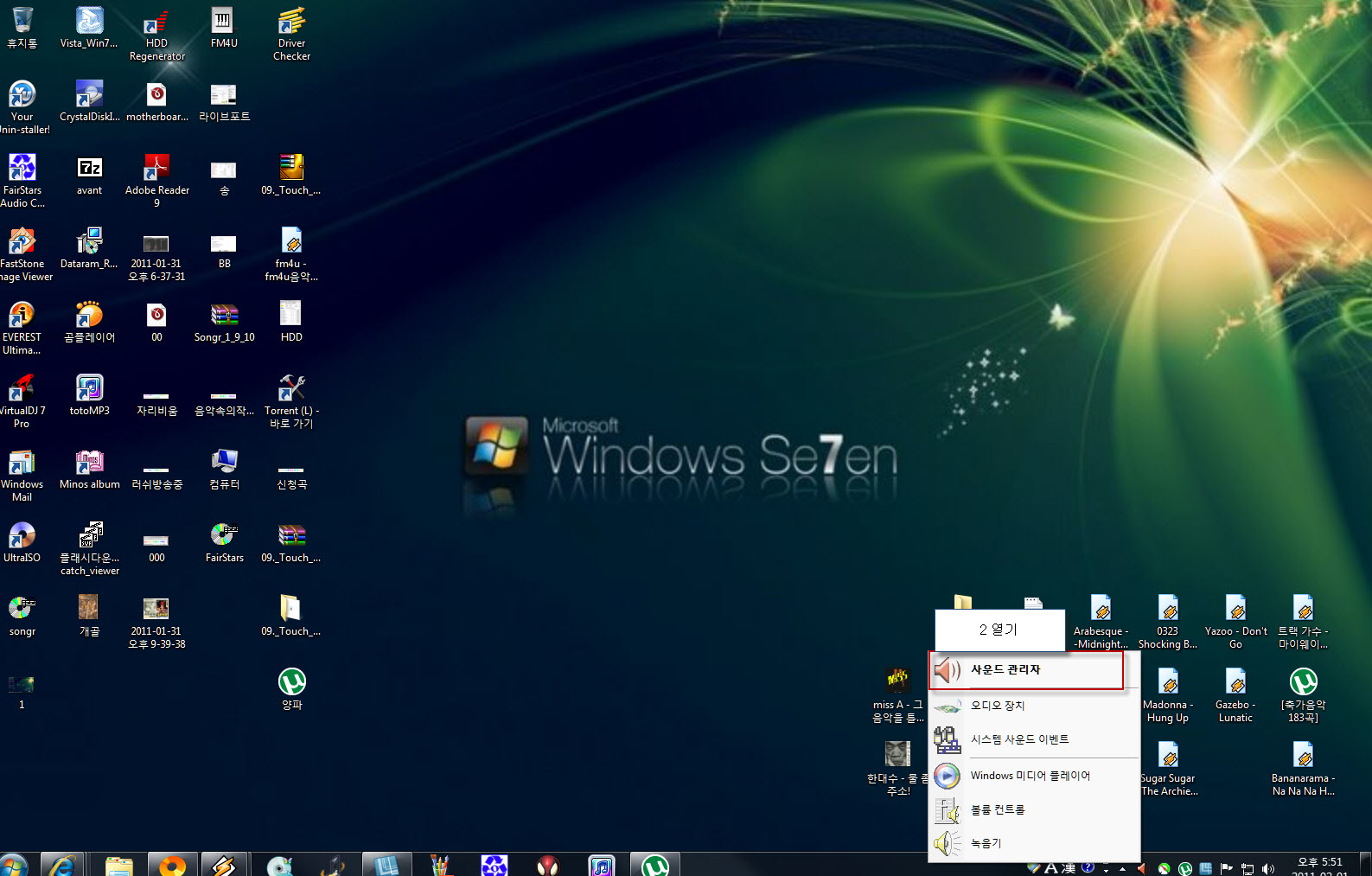Select miss A album thumbnail icon
Viewport: 1372px width, 876px height.
point(897,695)
